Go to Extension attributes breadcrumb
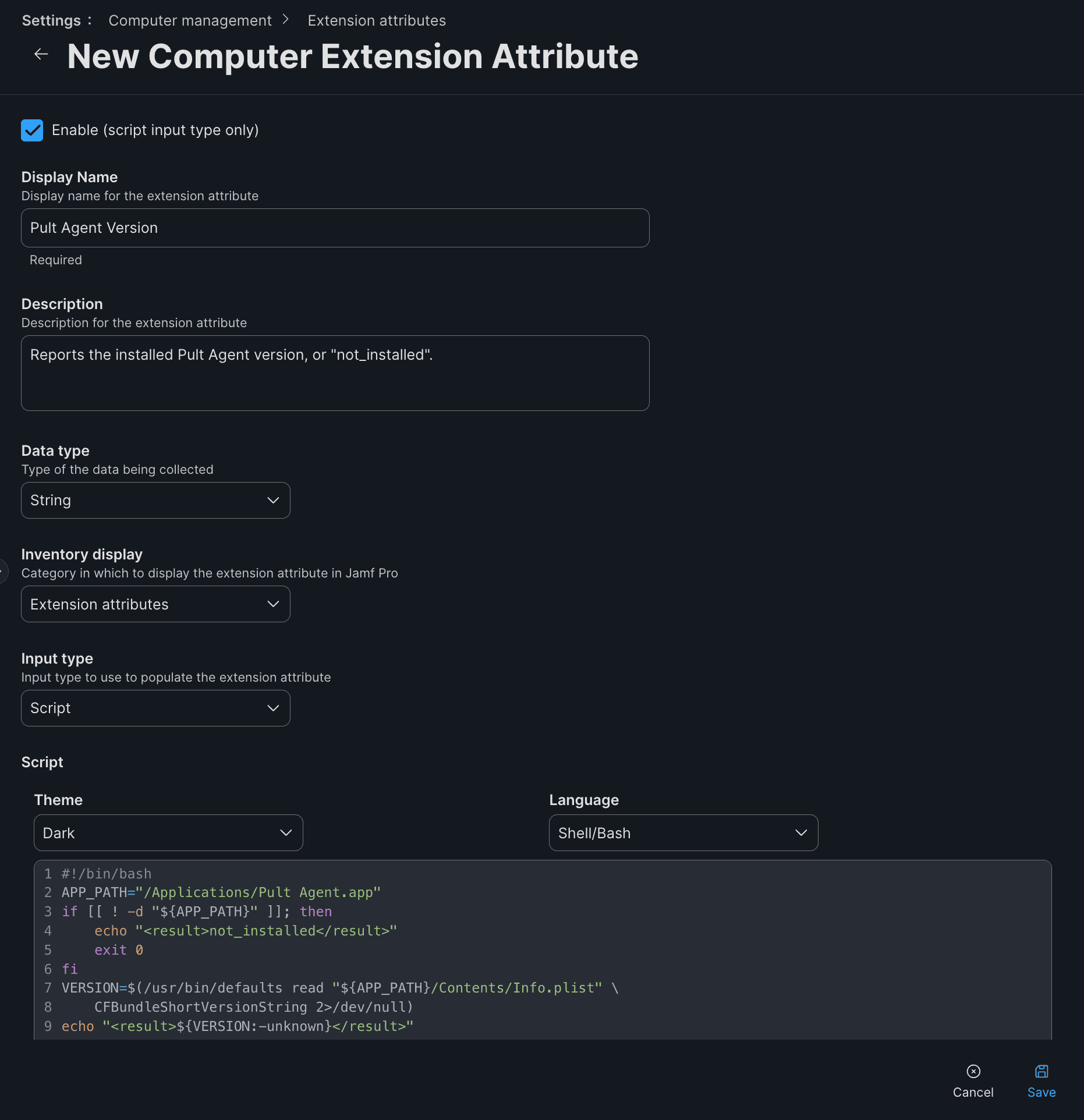The height and width of the screenshot is (1120, 1084). tap(377, 20)
